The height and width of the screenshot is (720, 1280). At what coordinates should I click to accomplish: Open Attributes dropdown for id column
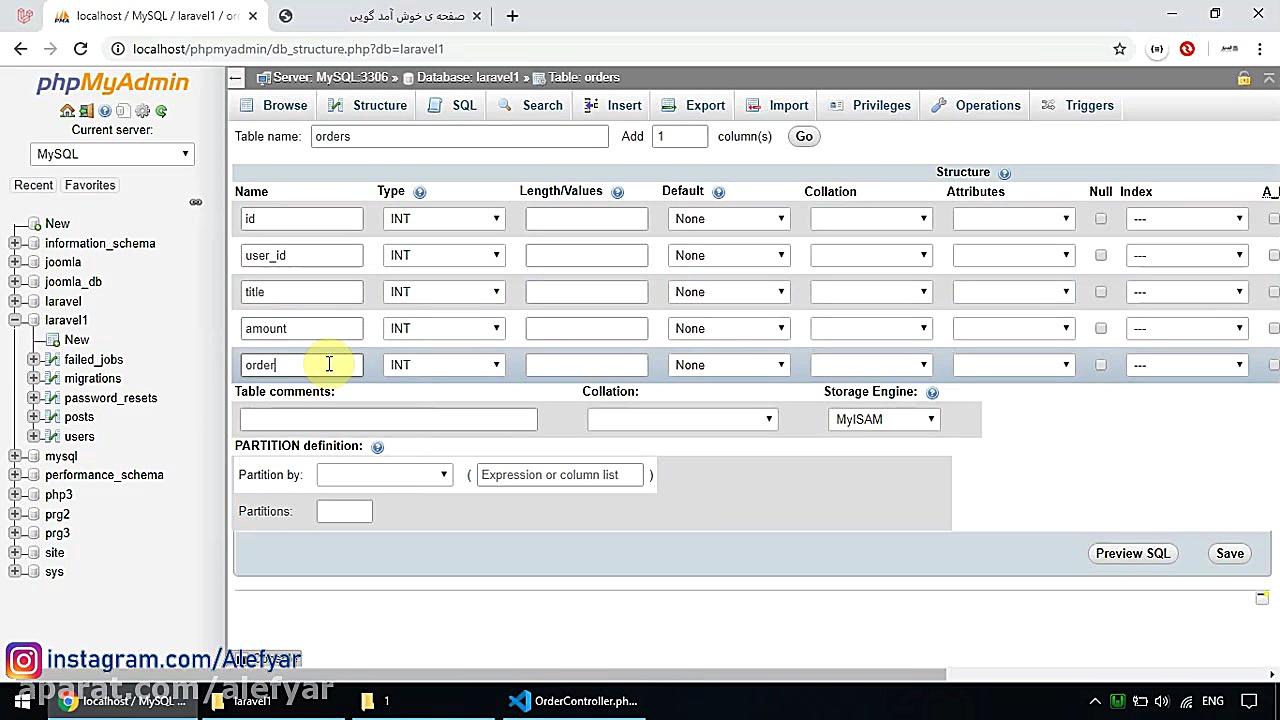1014,219
